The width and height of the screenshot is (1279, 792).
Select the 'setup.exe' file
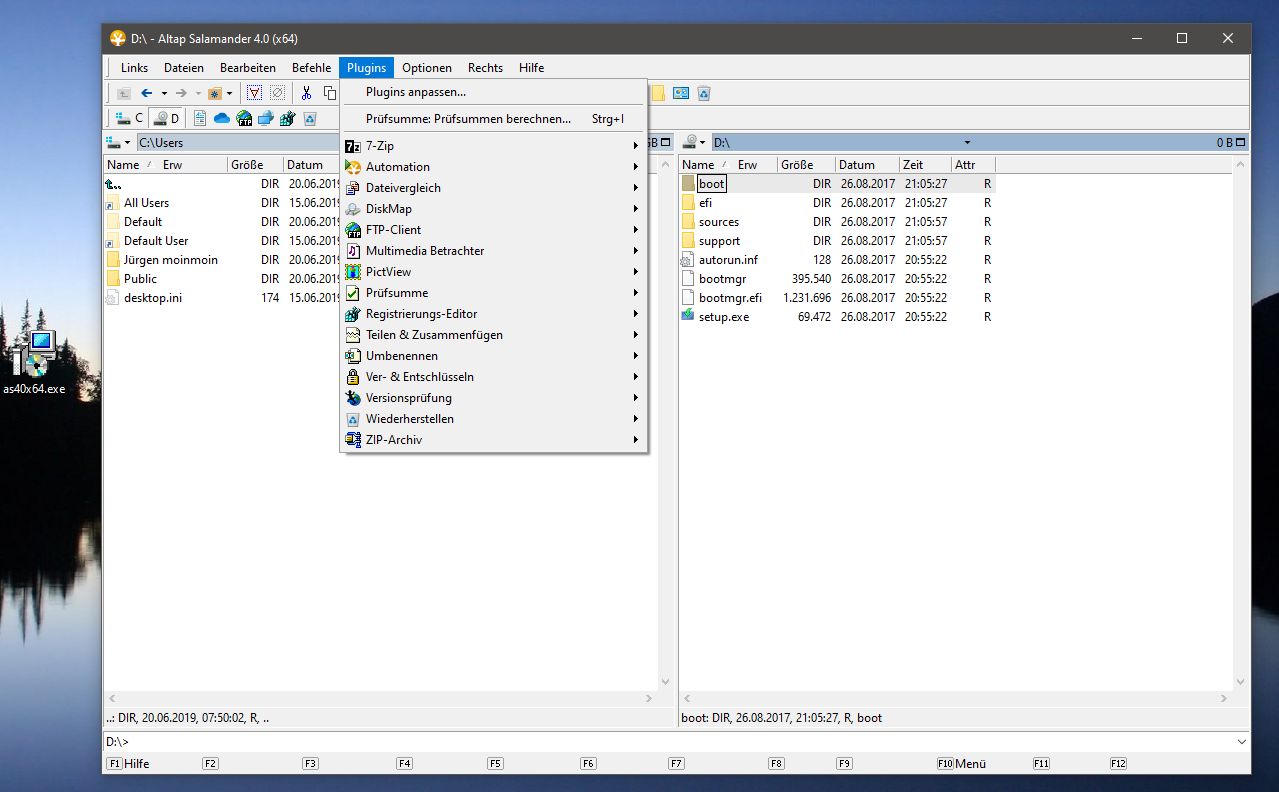click(x=724, y=317)
